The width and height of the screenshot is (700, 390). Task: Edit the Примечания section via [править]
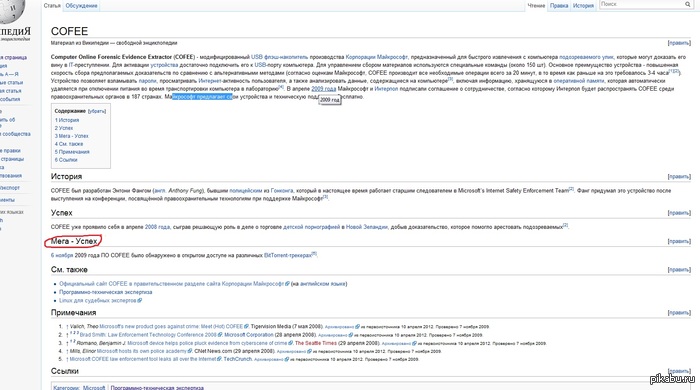point(679,312)
